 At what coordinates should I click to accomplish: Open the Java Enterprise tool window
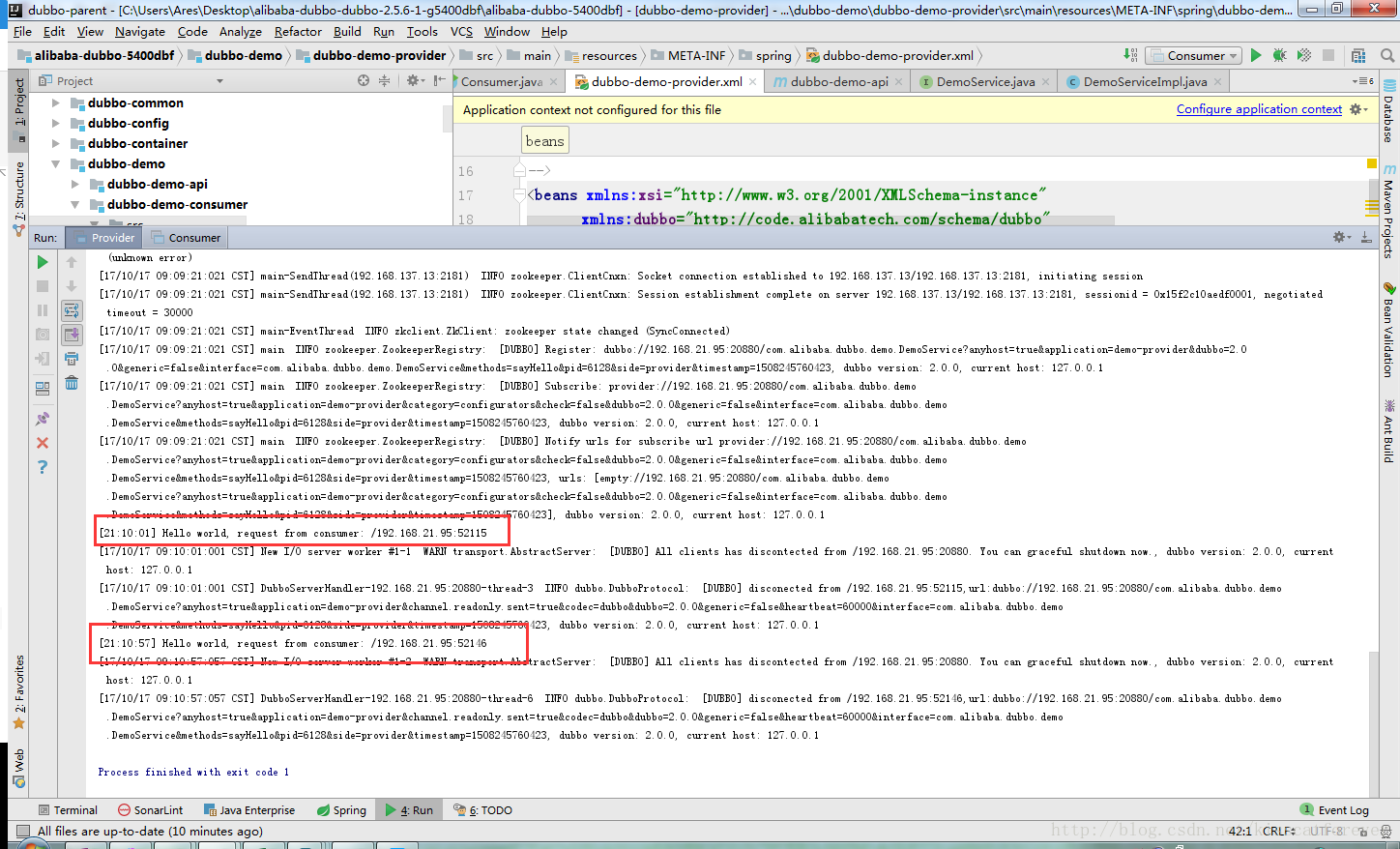pyautogui.click(x=249, y=810)
